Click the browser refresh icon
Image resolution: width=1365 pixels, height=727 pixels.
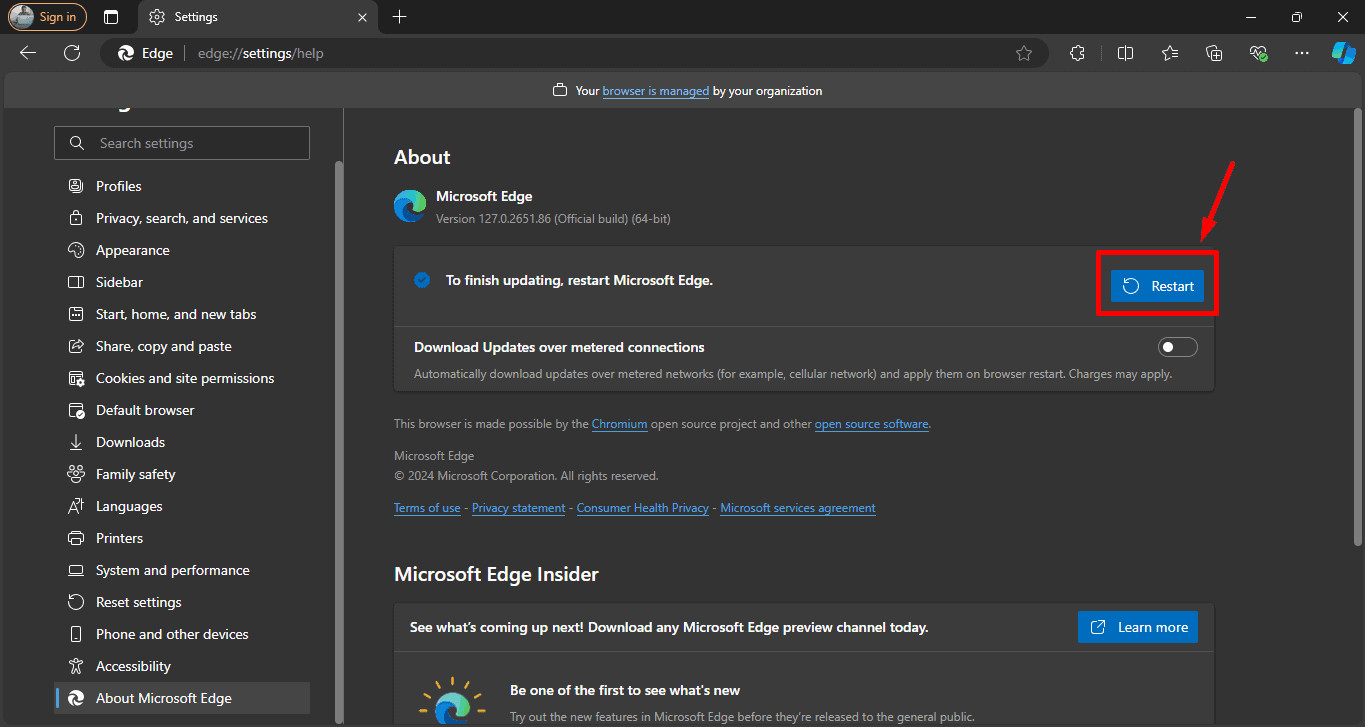[72, 53]
